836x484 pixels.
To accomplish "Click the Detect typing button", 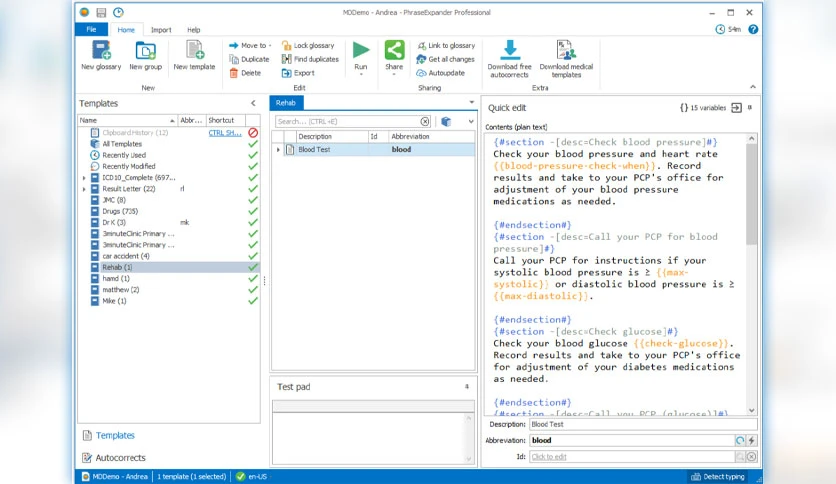I will tap(718, 477).
